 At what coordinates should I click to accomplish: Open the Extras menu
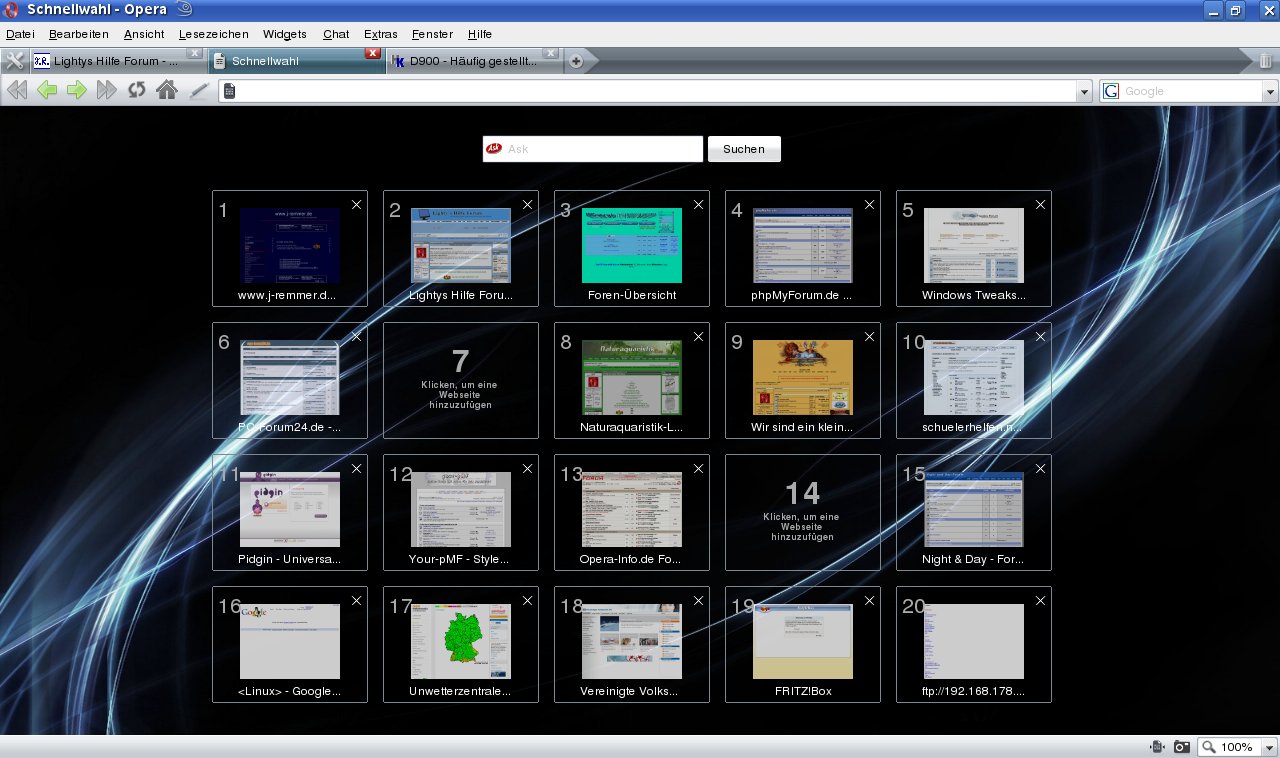[381, 34]
